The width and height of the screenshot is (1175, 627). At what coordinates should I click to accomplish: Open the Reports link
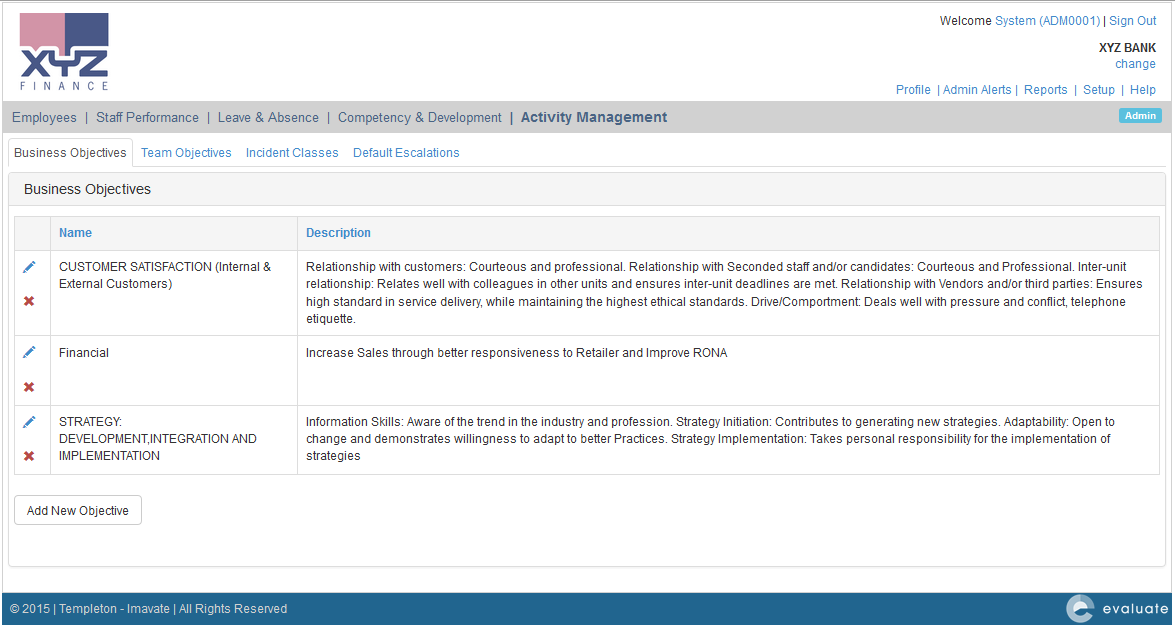[x=1045, y=90]
